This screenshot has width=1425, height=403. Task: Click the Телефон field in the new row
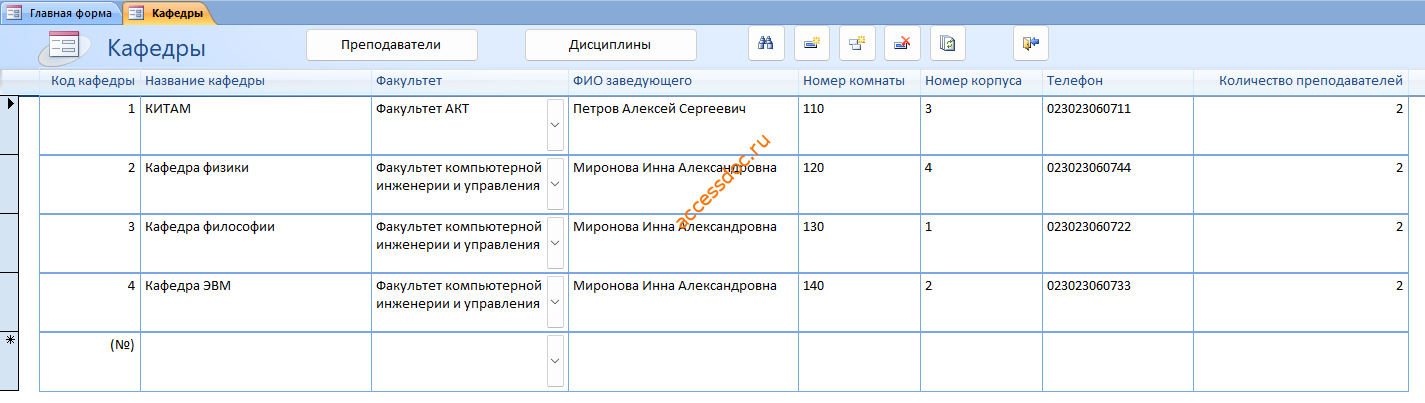pos(1117,361)
